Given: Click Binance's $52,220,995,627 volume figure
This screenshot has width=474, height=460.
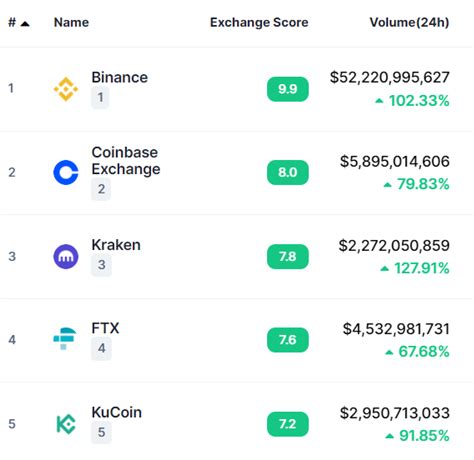Looking at the screenshot, I should click(390, 77).
